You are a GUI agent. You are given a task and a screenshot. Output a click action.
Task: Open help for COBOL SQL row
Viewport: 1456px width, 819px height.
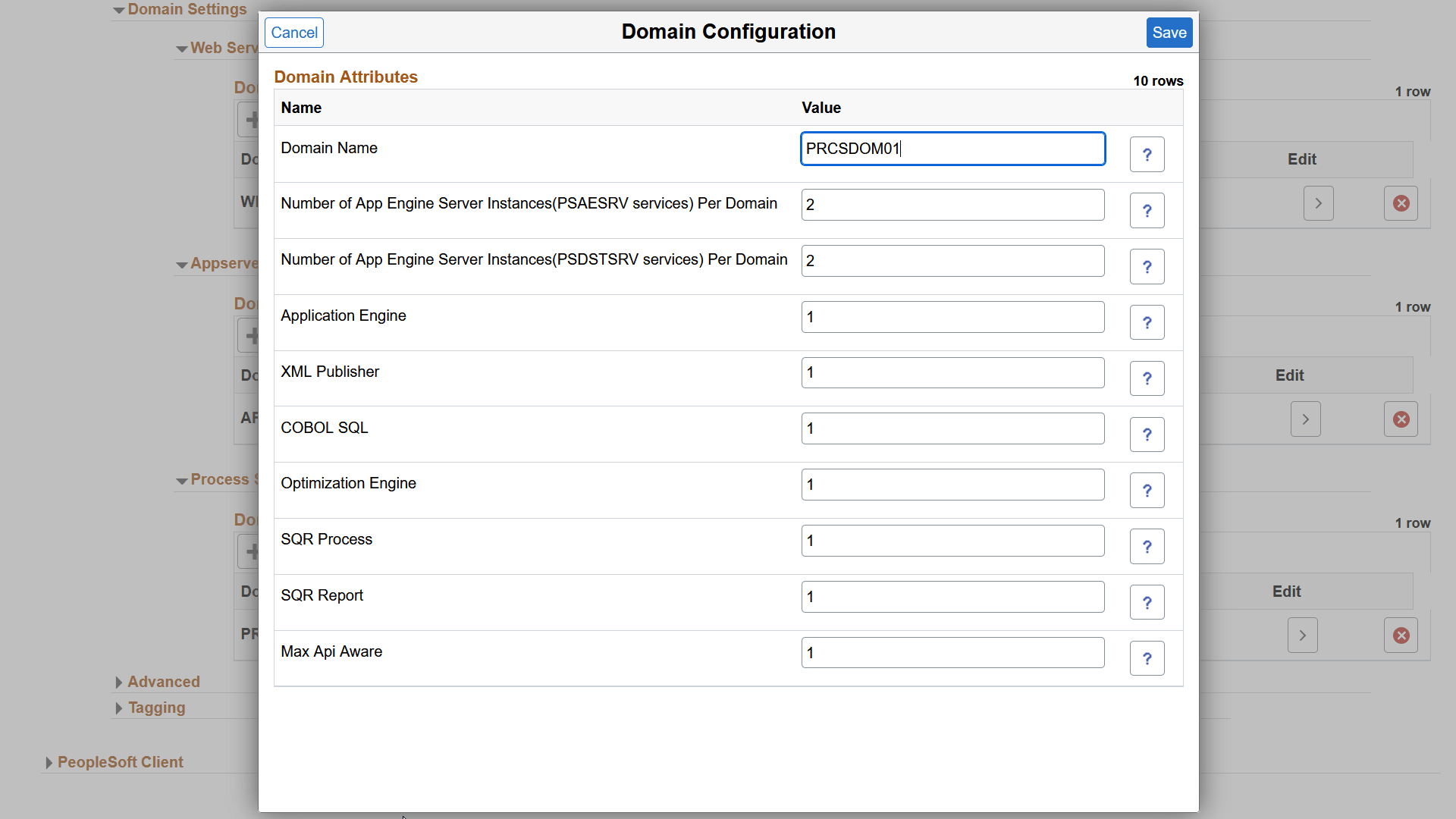tap(1147, 435)
